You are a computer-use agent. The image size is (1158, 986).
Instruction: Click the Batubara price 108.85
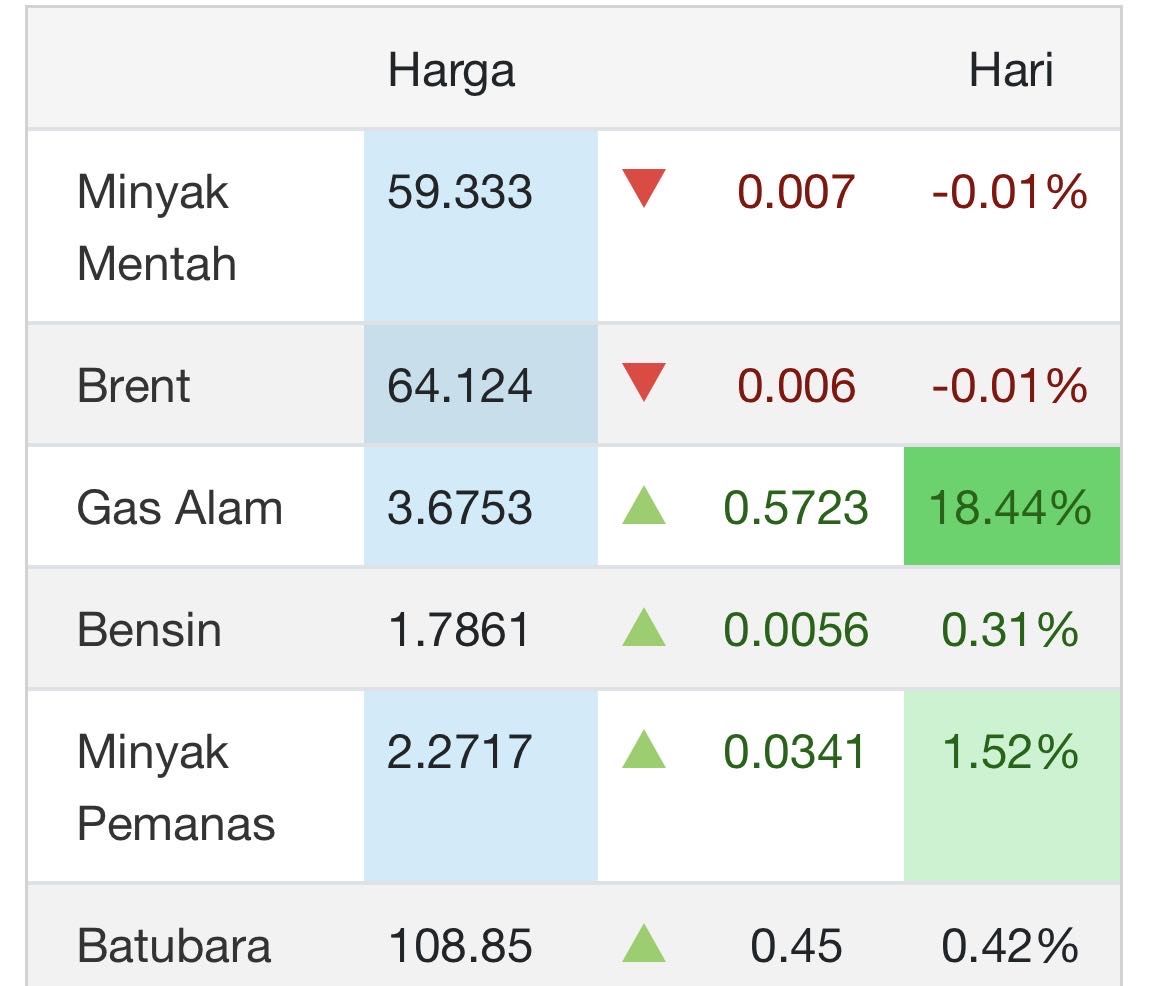[460, 946]
